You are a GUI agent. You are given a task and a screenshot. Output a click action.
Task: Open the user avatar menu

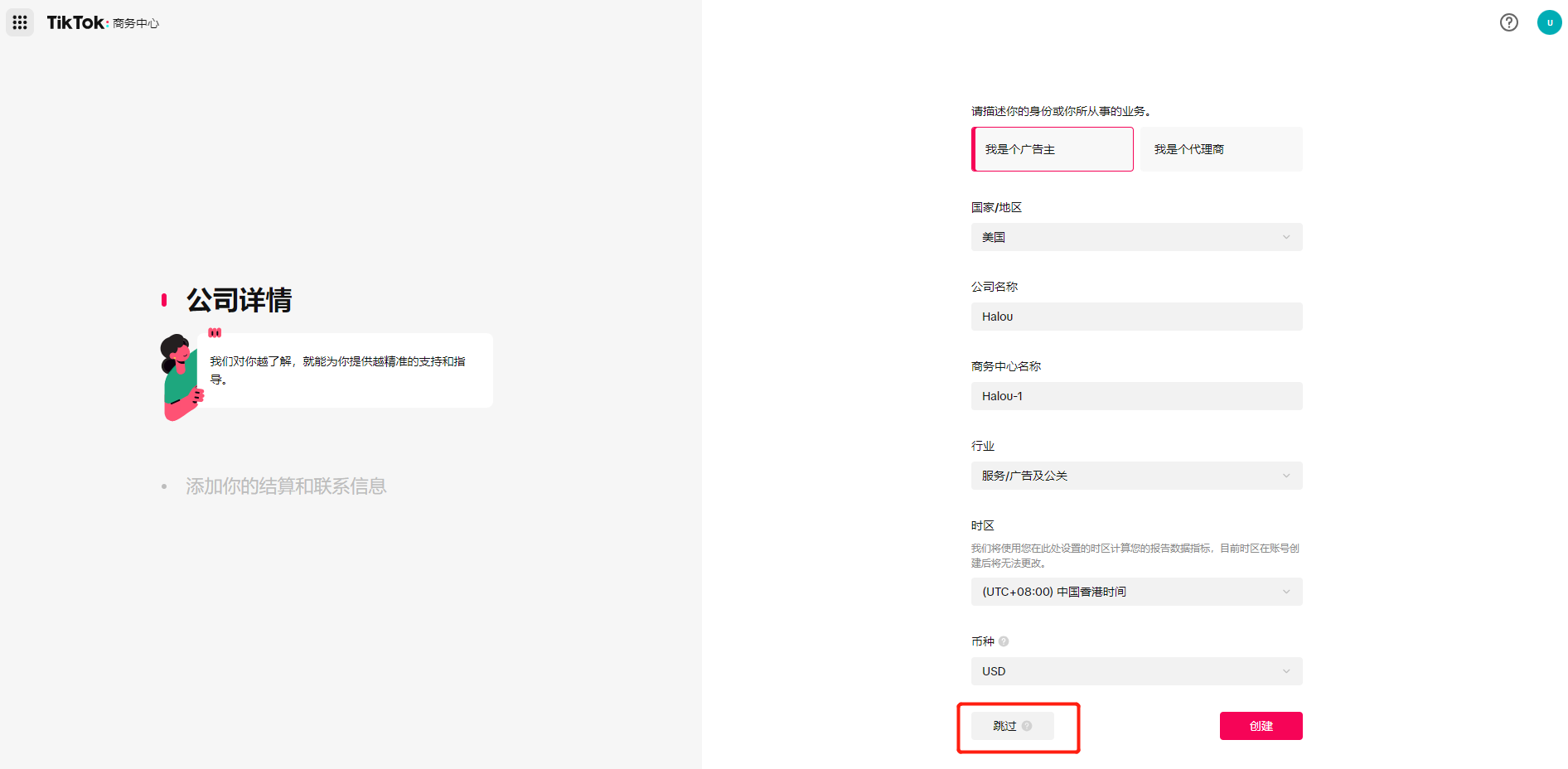point(1549,22)
